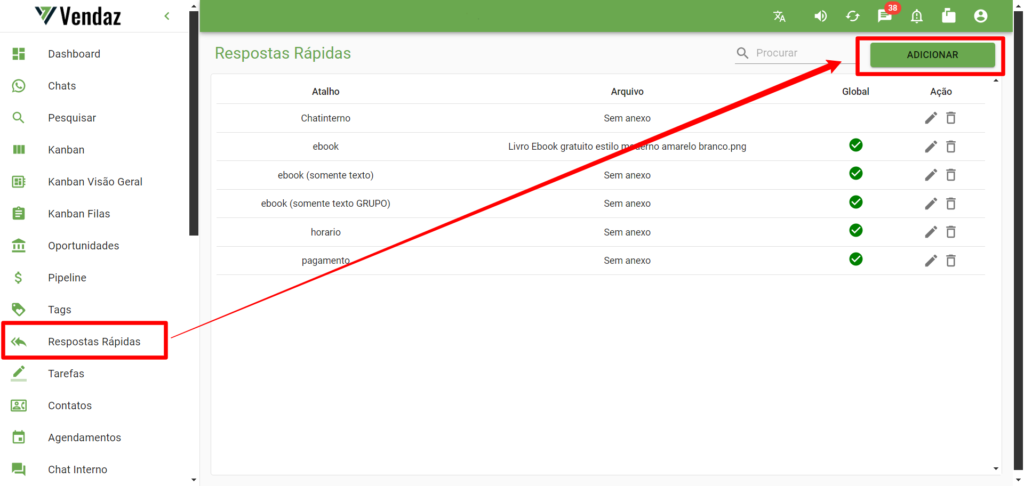Edit the pagamento quick reply
This screenshot has width=1024, height=486.
pyautogui.click(x=931, y=260)
